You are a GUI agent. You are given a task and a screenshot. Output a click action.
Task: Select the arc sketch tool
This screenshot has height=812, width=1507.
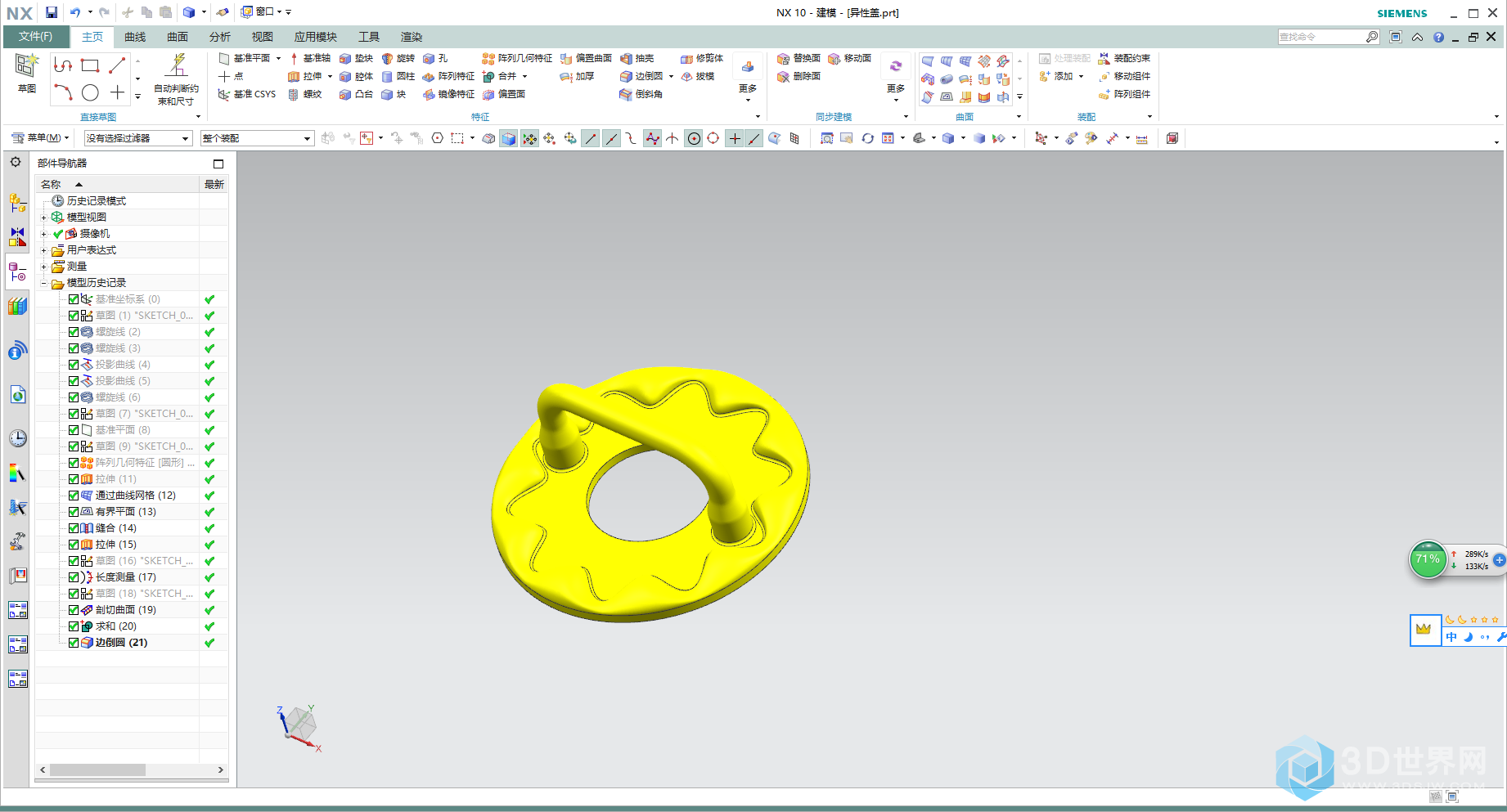click(x=63, y=92)
